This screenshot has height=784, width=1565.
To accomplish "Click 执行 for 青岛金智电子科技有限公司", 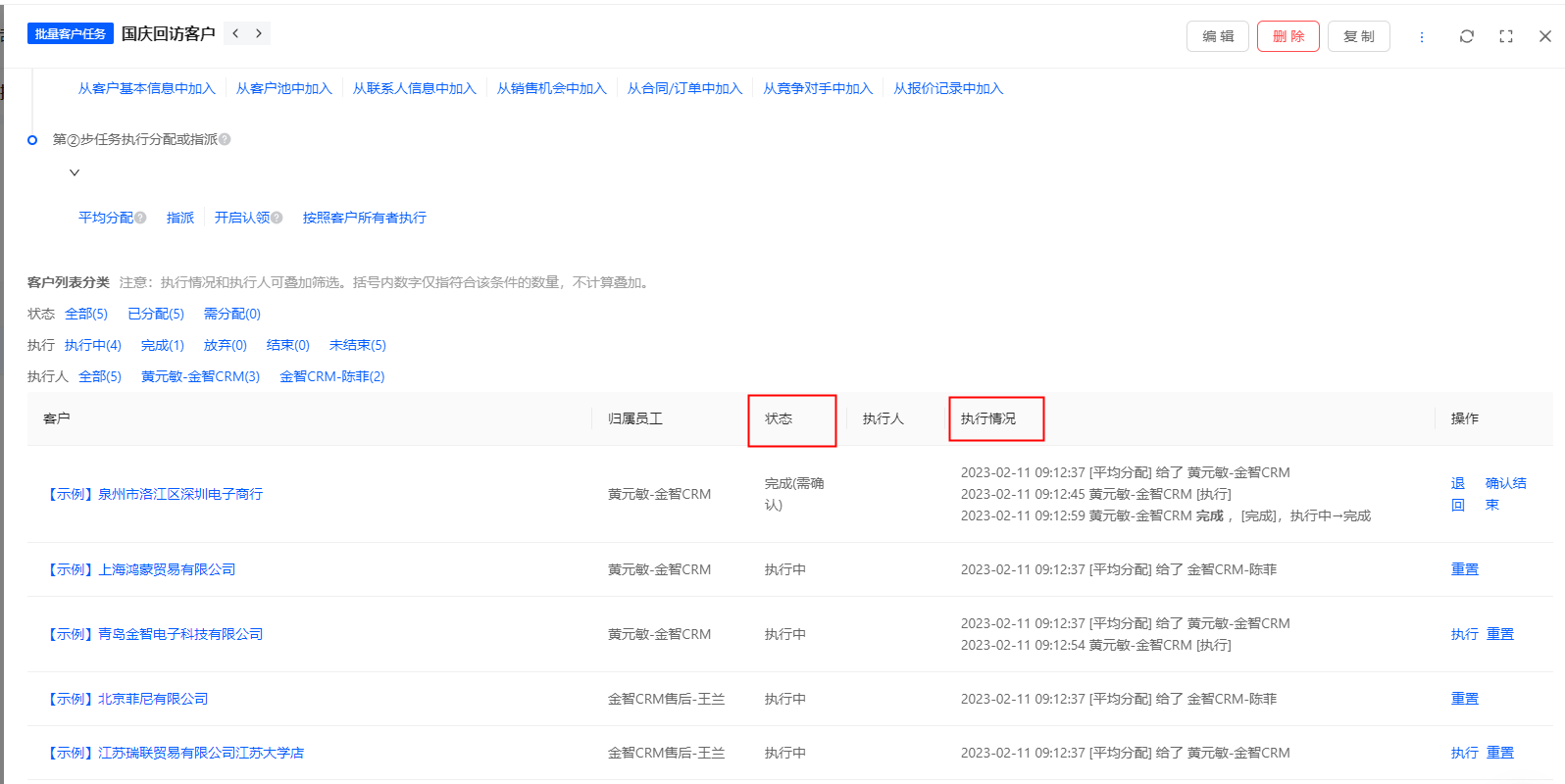I will (x=1465, y=634).
